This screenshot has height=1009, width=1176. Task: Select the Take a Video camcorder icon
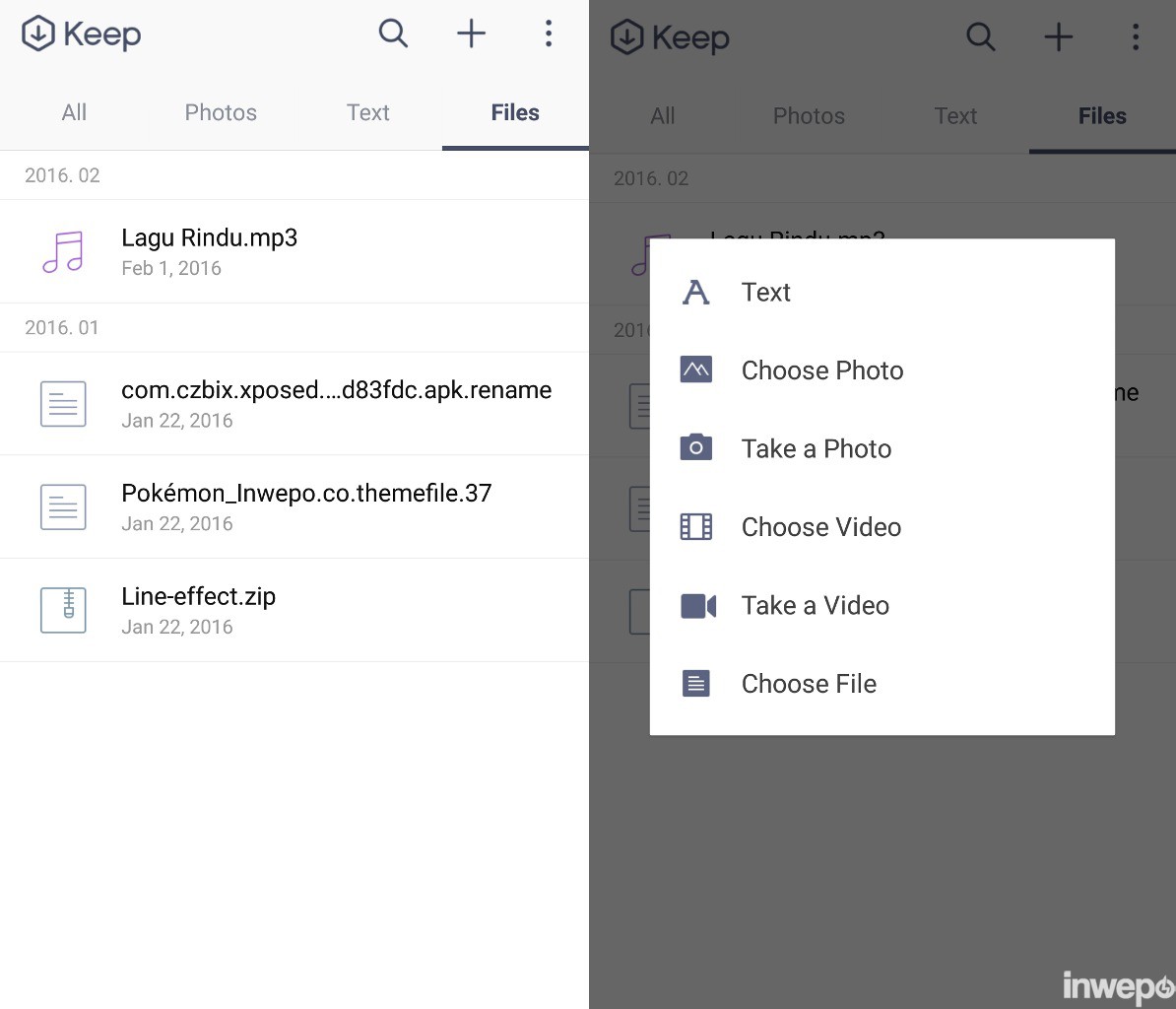pos(697,605)
